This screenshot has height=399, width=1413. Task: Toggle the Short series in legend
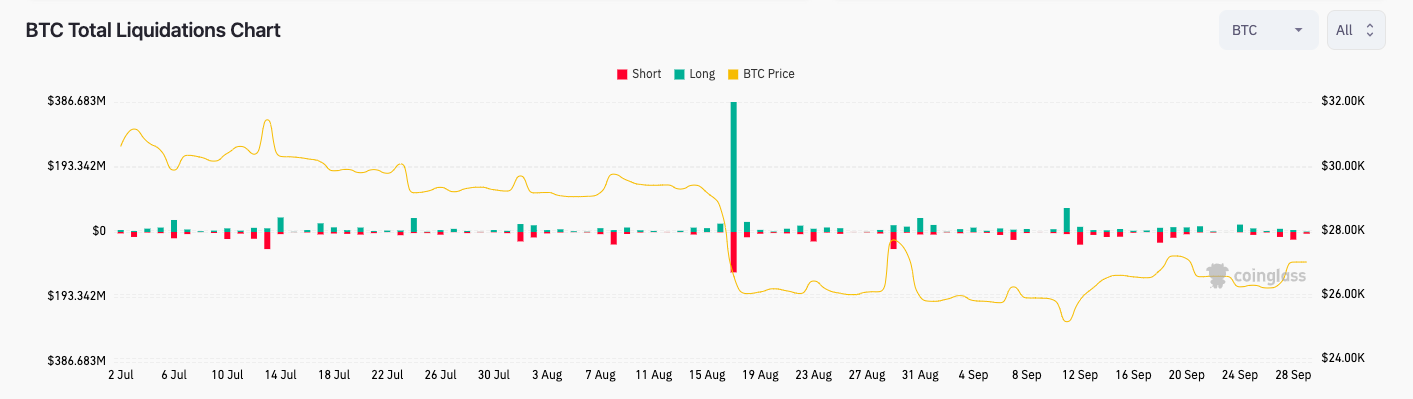tap(638, 74)
